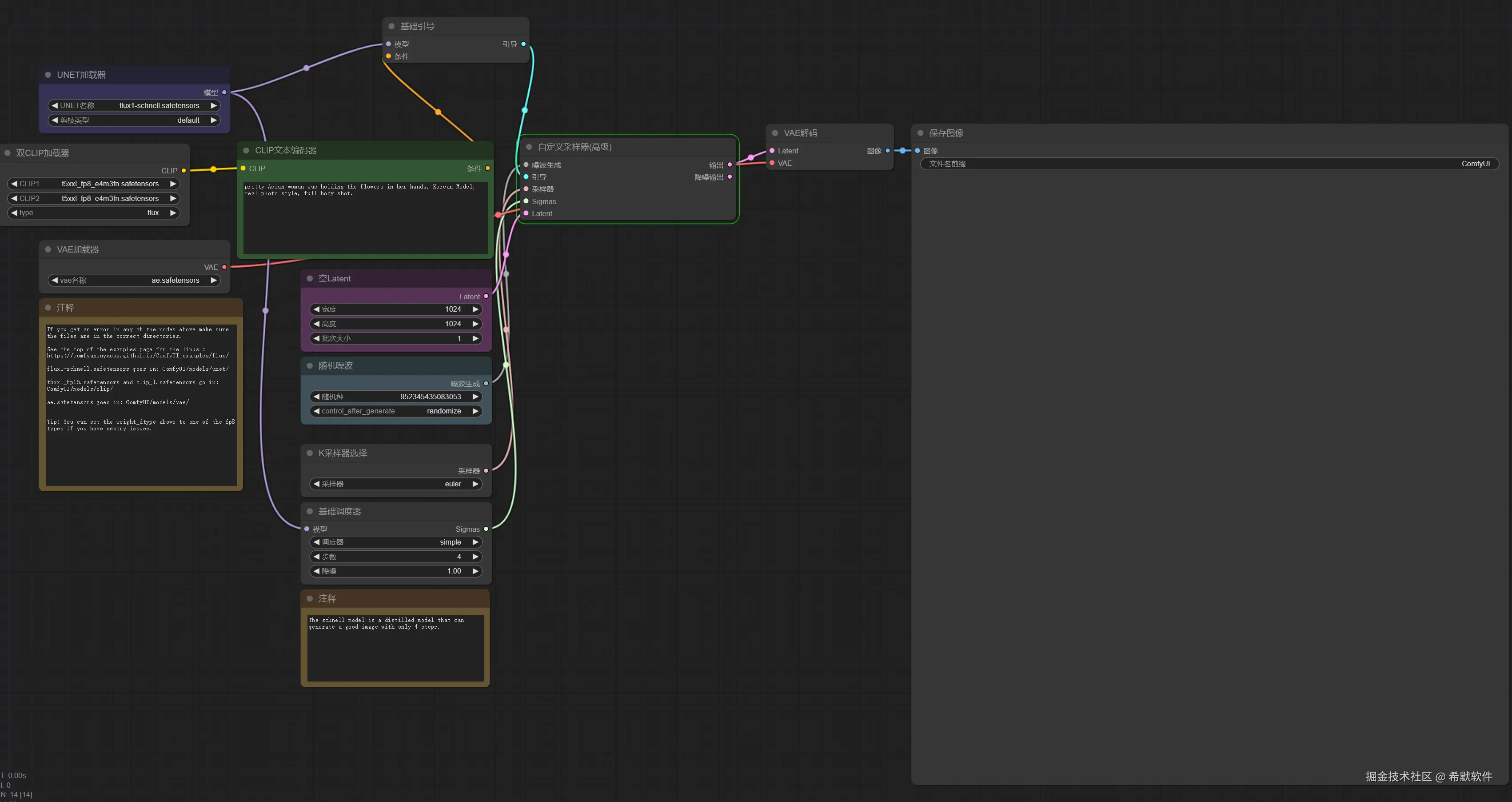Increase 批次大小 with its right arrow
Screen dimensions: 1512x802
(x=475, y=338)
